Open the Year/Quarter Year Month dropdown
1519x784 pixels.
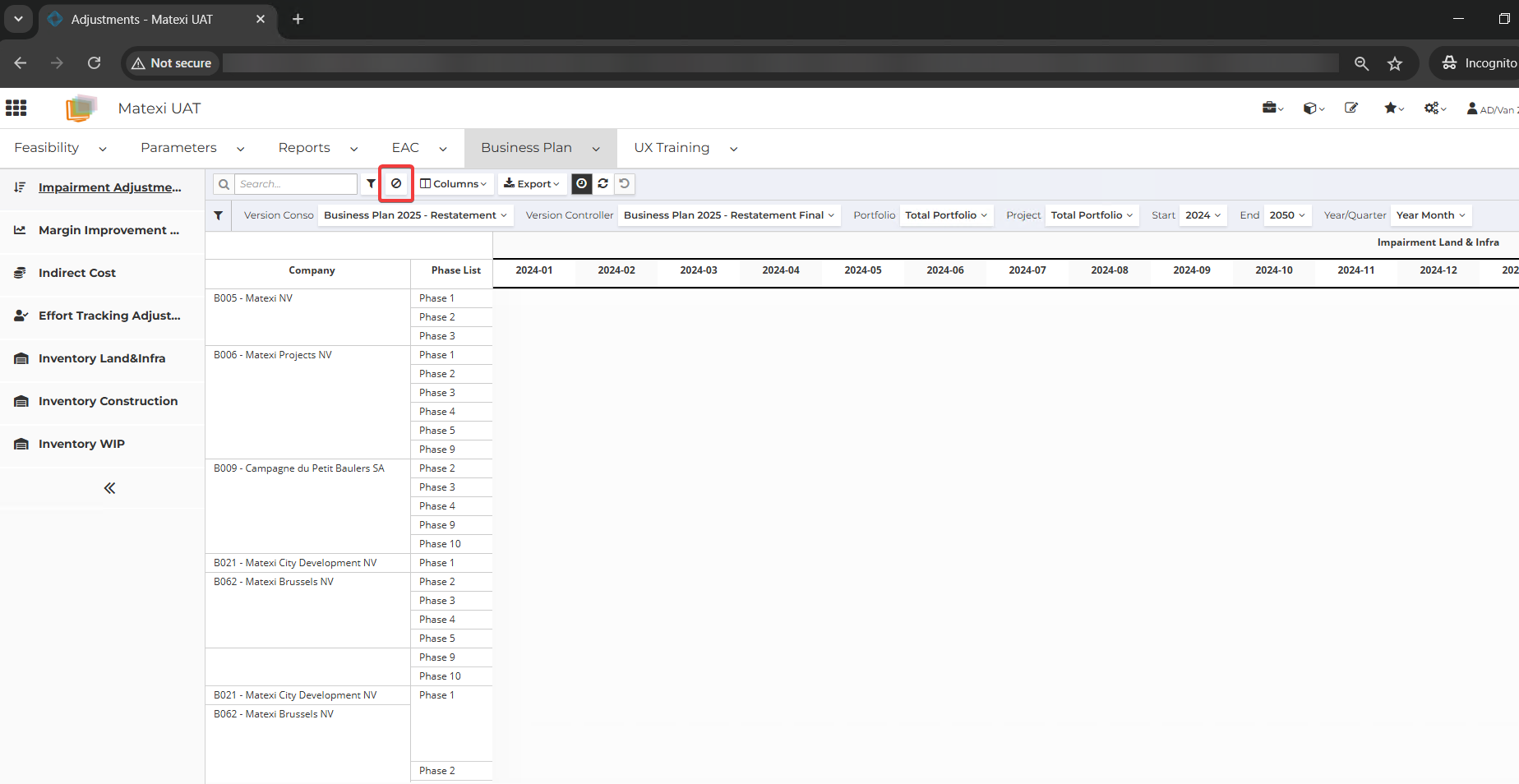1431,215
